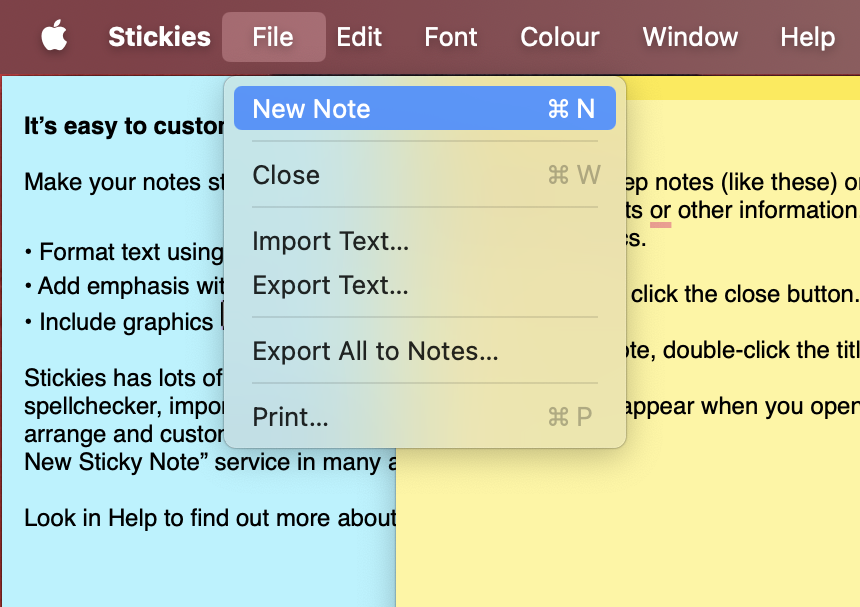Open the Apple menu

click(x=54, y=37)
